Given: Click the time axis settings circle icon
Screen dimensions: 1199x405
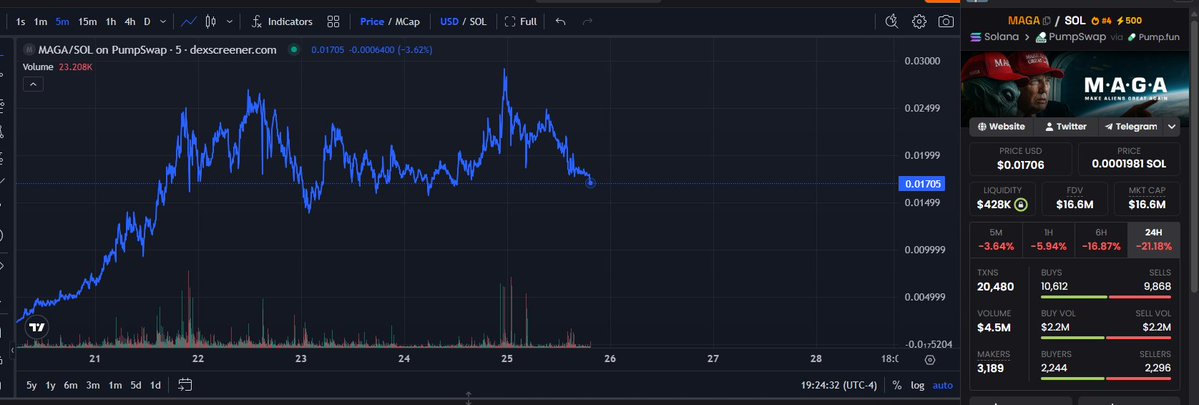Looking at the screenshot, I should 930,359.
